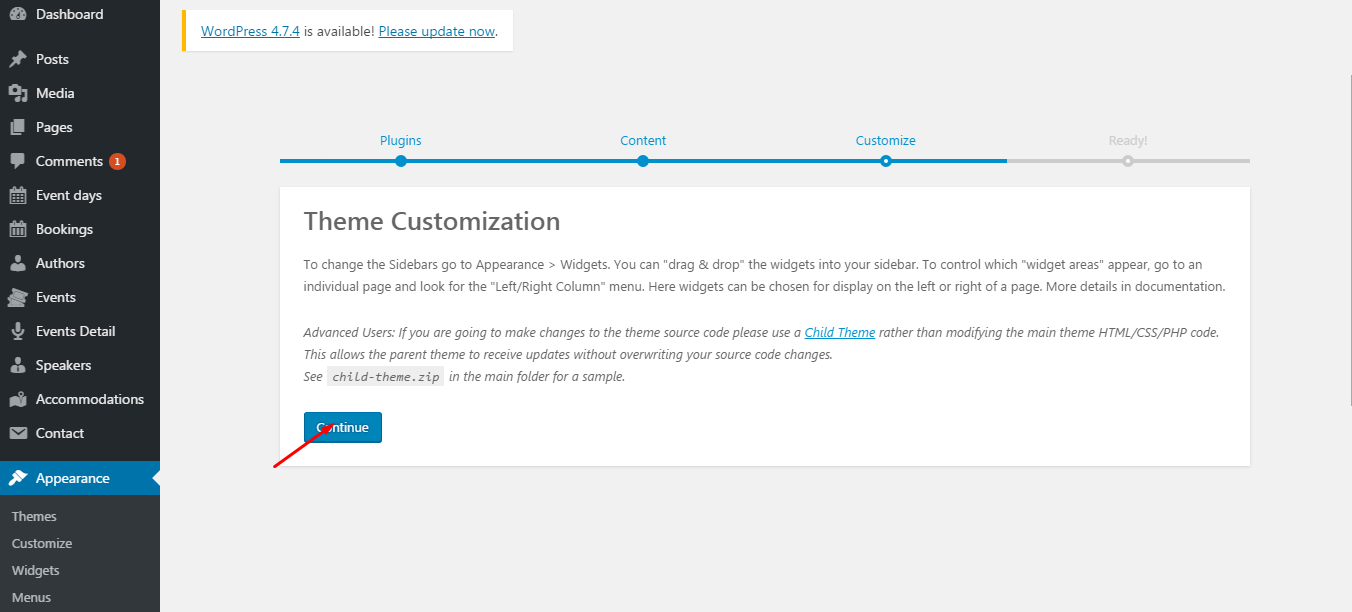Click the Posts pushpin icon

click(18, 59)
